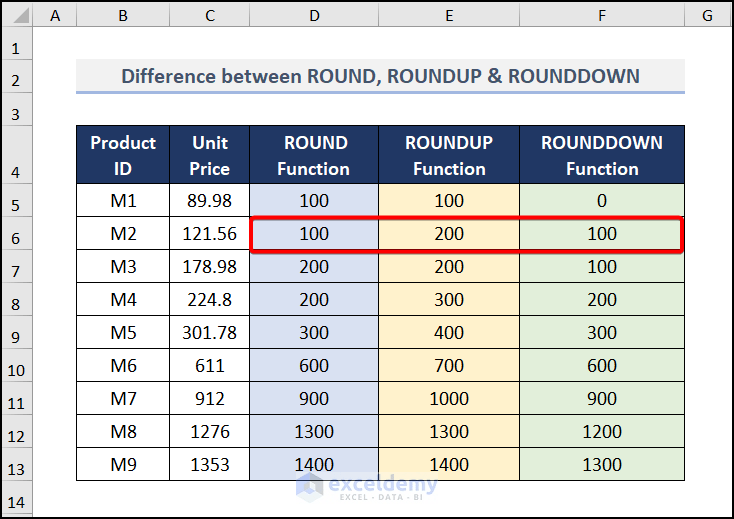Select the cell containing M9

coord(123,464)
